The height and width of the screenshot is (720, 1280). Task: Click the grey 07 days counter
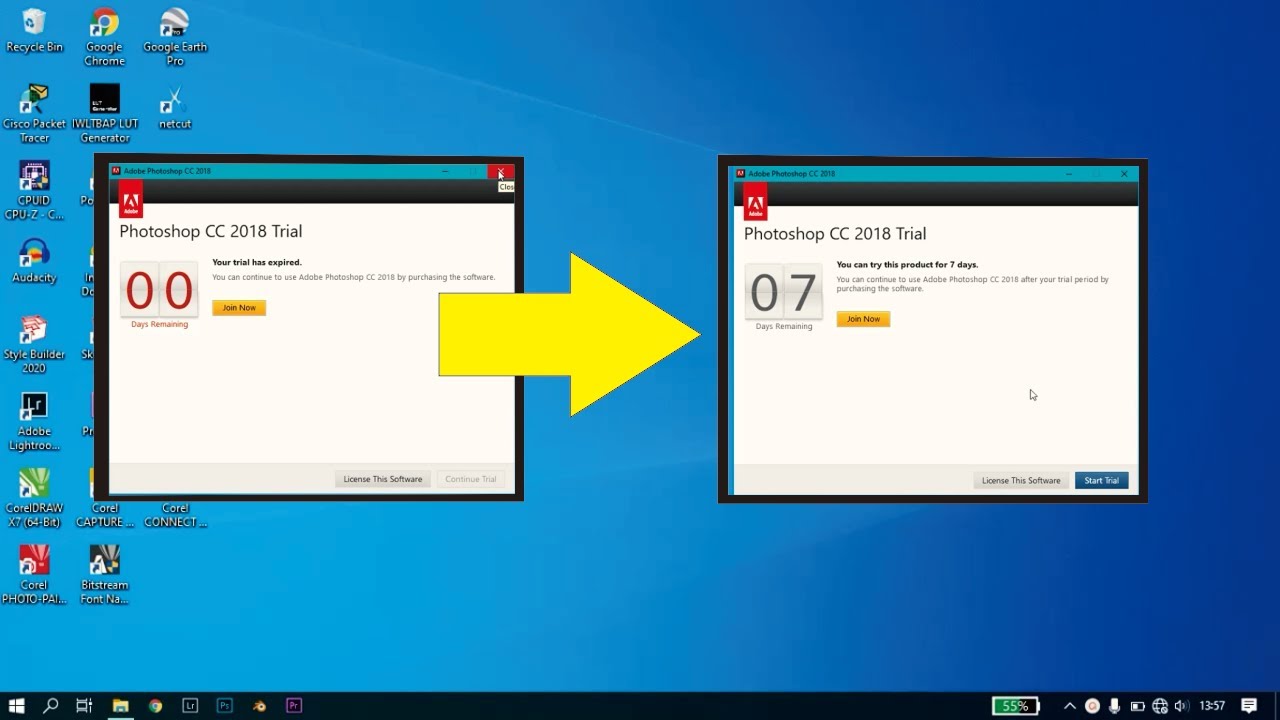pos(784,293)
